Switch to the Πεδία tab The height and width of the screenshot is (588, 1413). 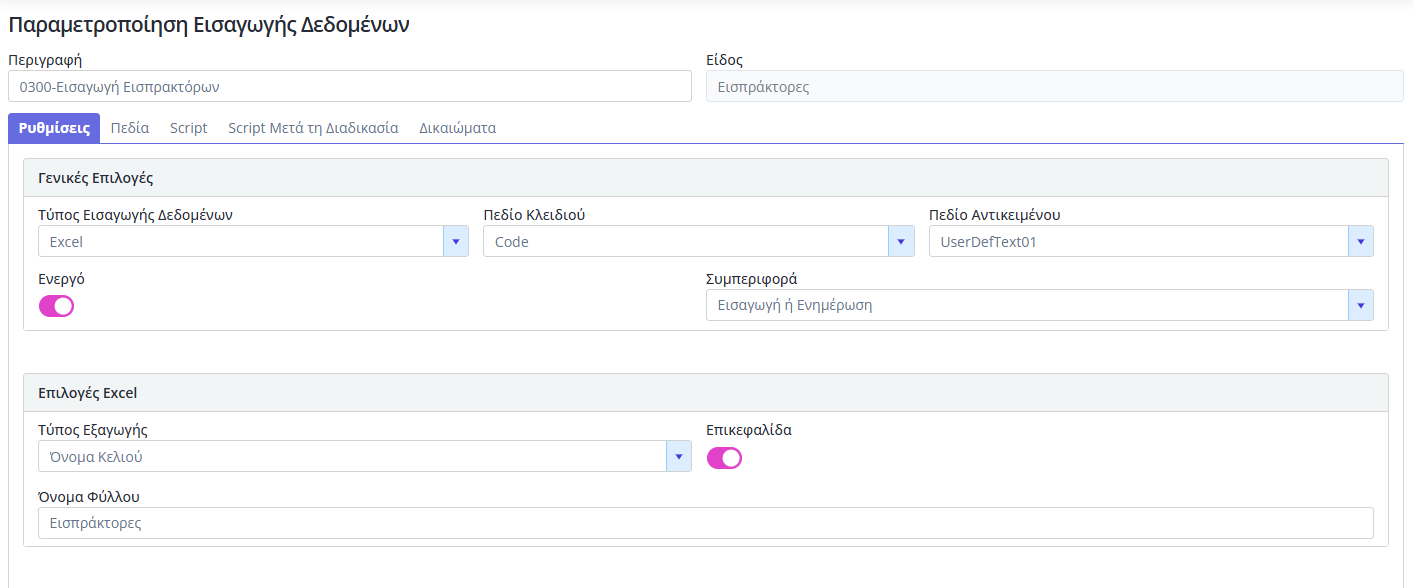coord(130,128)
